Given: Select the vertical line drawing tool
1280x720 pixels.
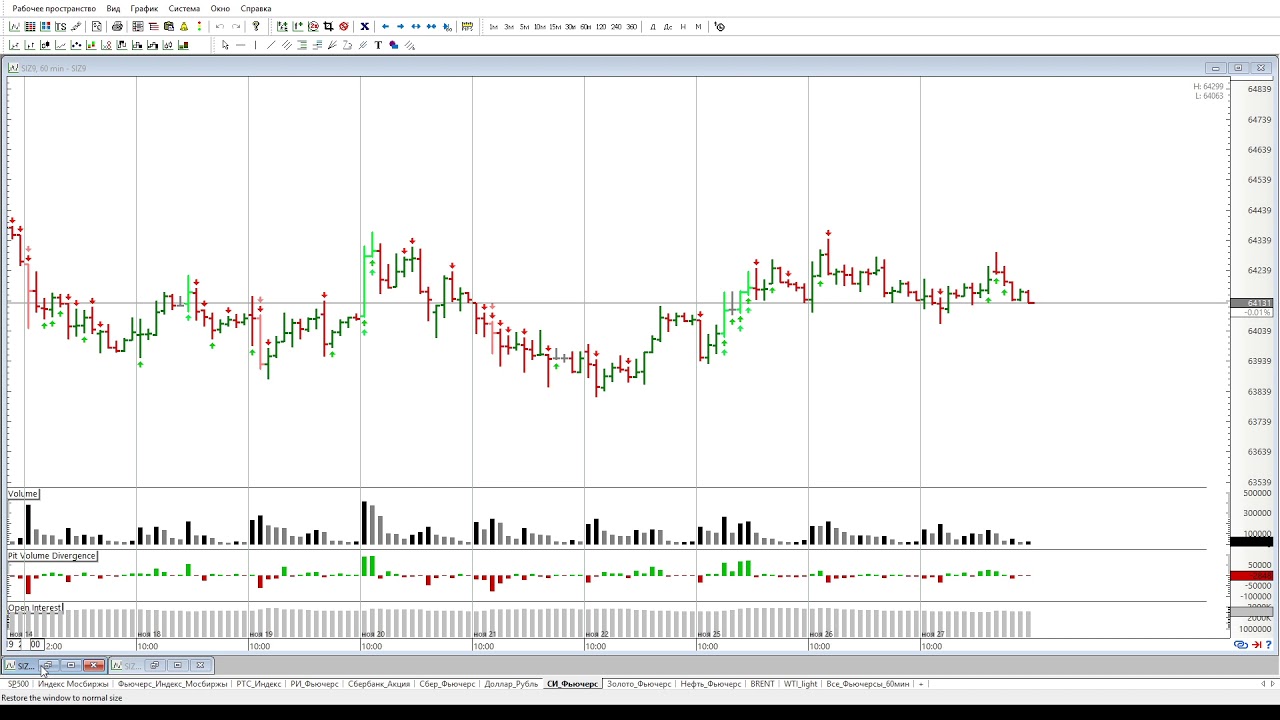Looking at the screenshot, I should point(255,45).
